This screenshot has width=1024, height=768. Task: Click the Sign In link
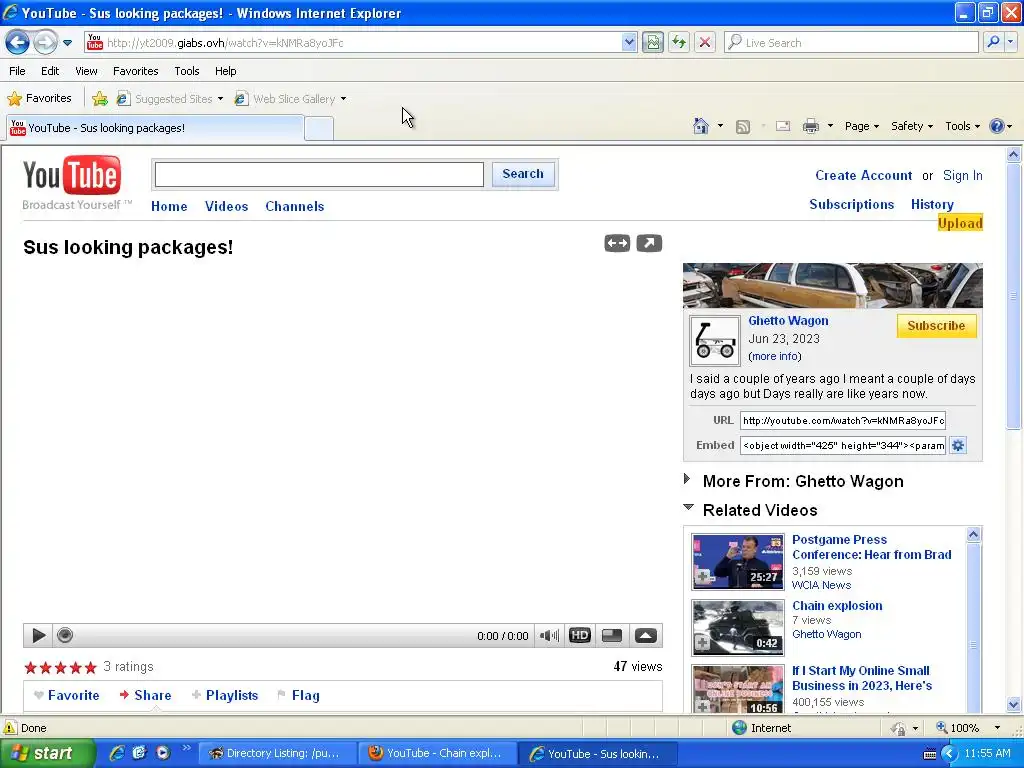[963, 176]
